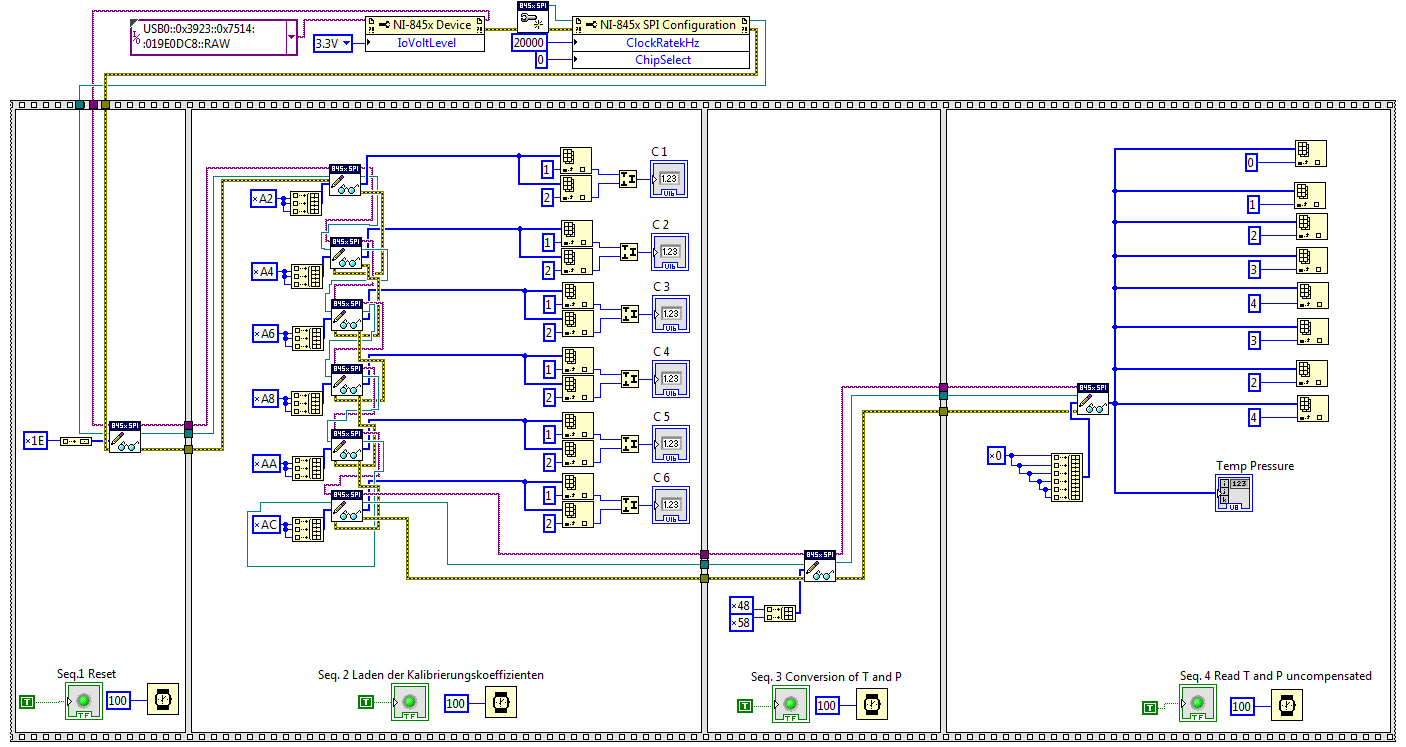Click the Seq. 3 Conversion LED indicator terminal
The height and width of the screenshot is (747, 1406).
(x=791, y=705)
